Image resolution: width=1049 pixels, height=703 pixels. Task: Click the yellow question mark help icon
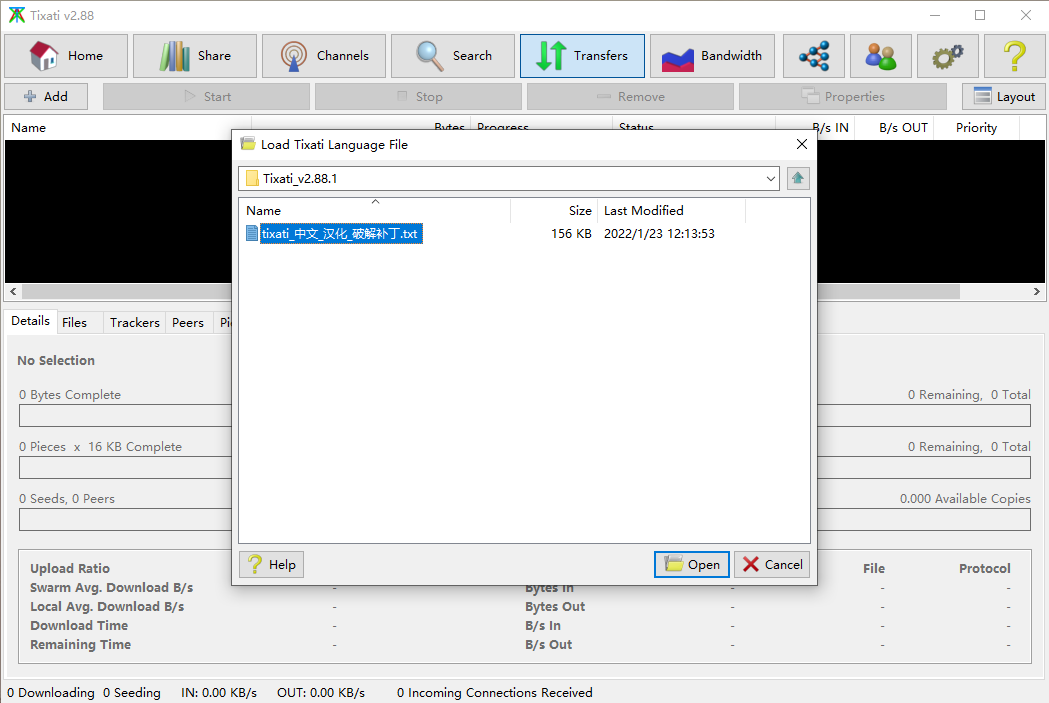1014,56
